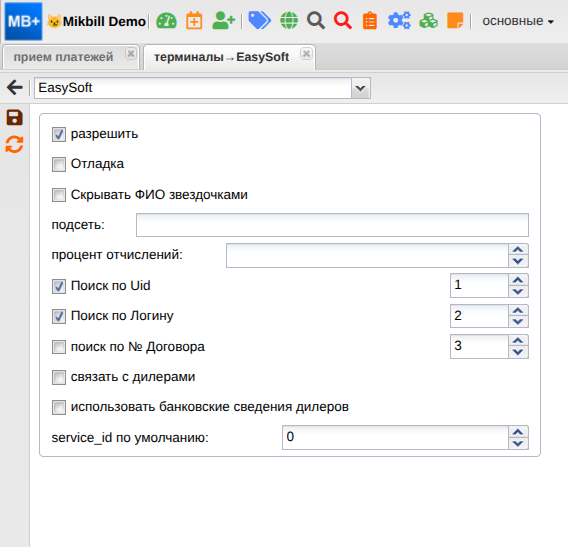Click the green globe icon
Screen dimensions: 568x547
point(289,21)
